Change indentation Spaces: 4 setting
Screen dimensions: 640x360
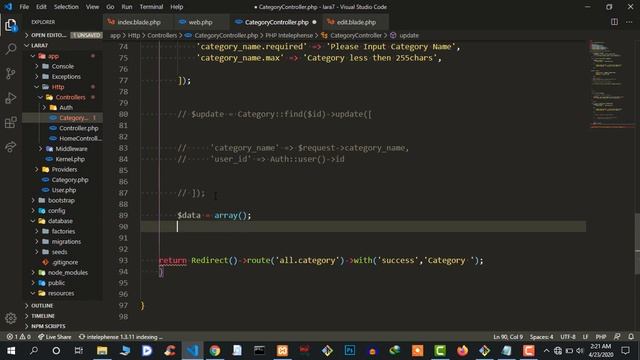coord(541,337)
